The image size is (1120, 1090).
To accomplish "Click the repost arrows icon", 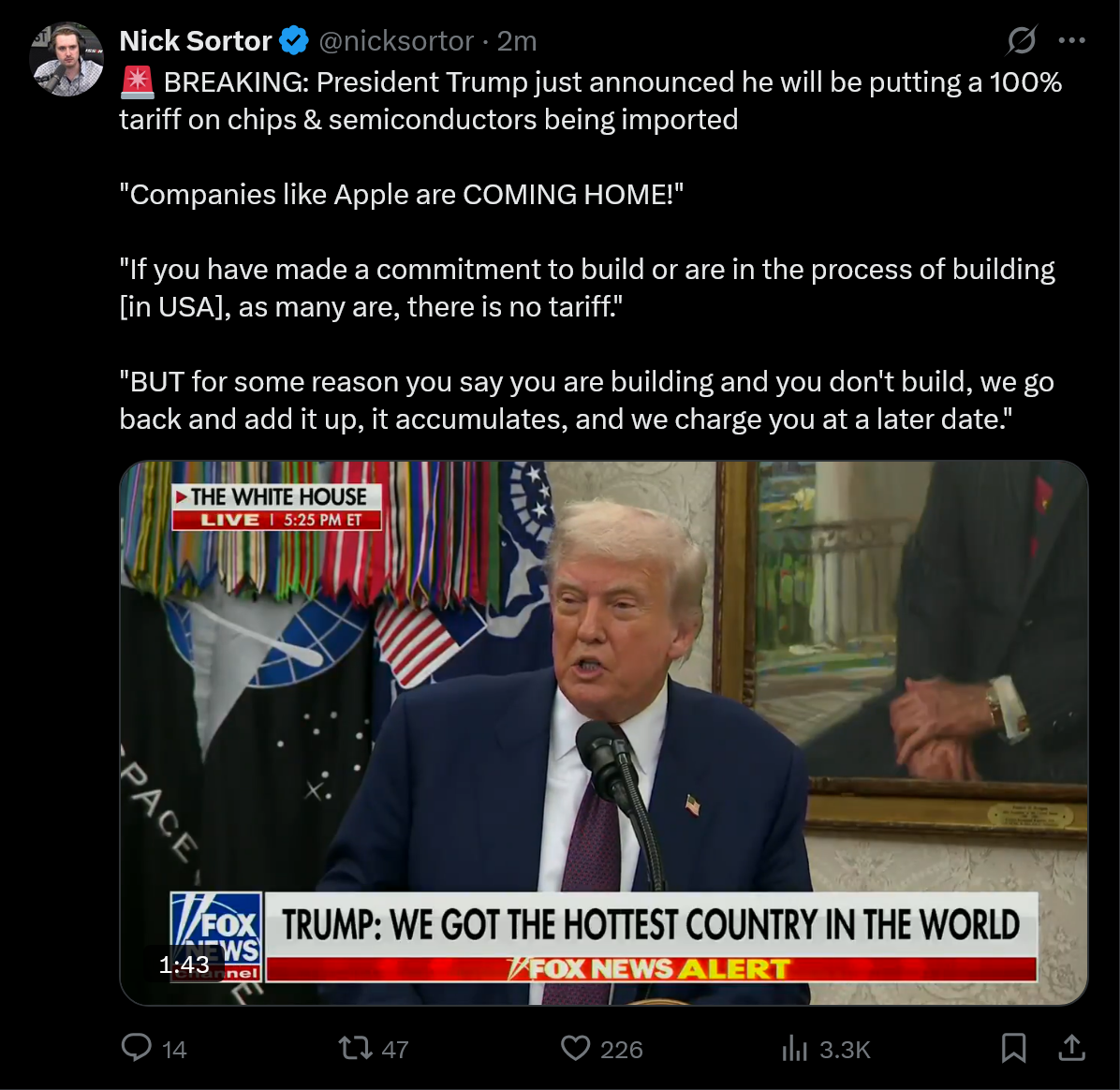I will 355,1048.
